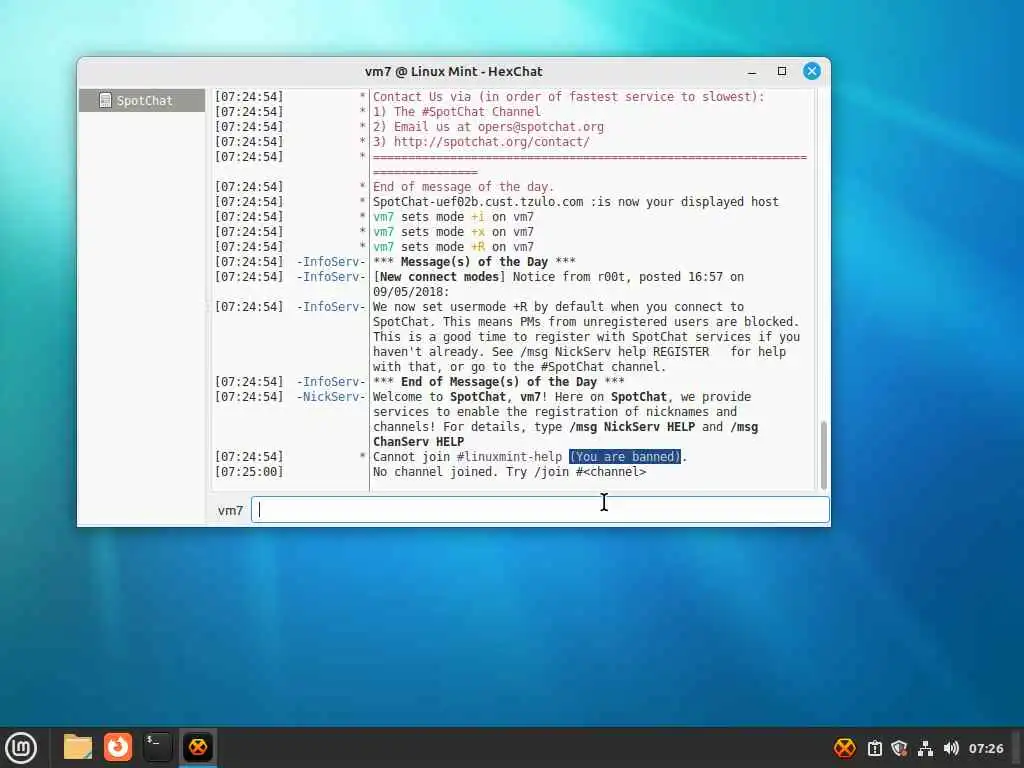
Task: Select the SpotChat server tab
Action: click(x=142, y=101)
